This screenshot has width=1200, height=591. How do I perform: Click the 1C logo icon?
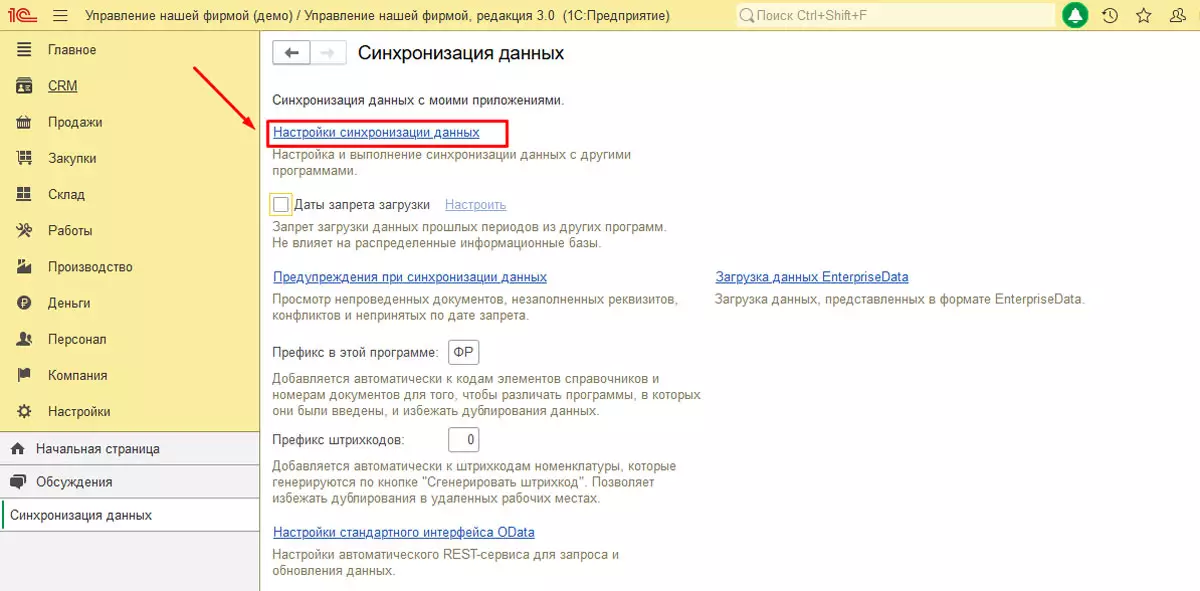[23, 16]
